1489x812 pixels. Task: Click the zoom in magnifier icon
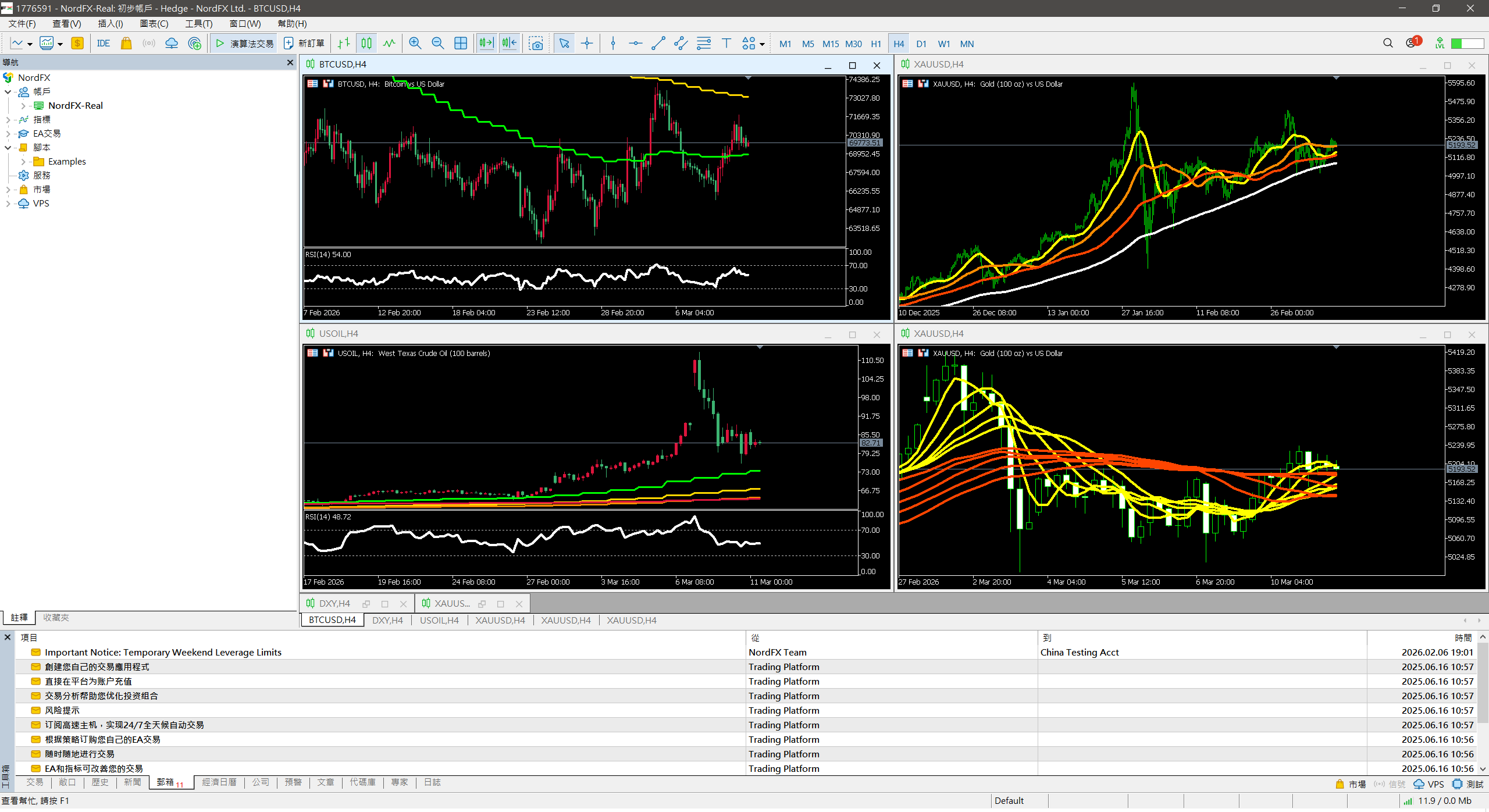click(x=415, y=44)
